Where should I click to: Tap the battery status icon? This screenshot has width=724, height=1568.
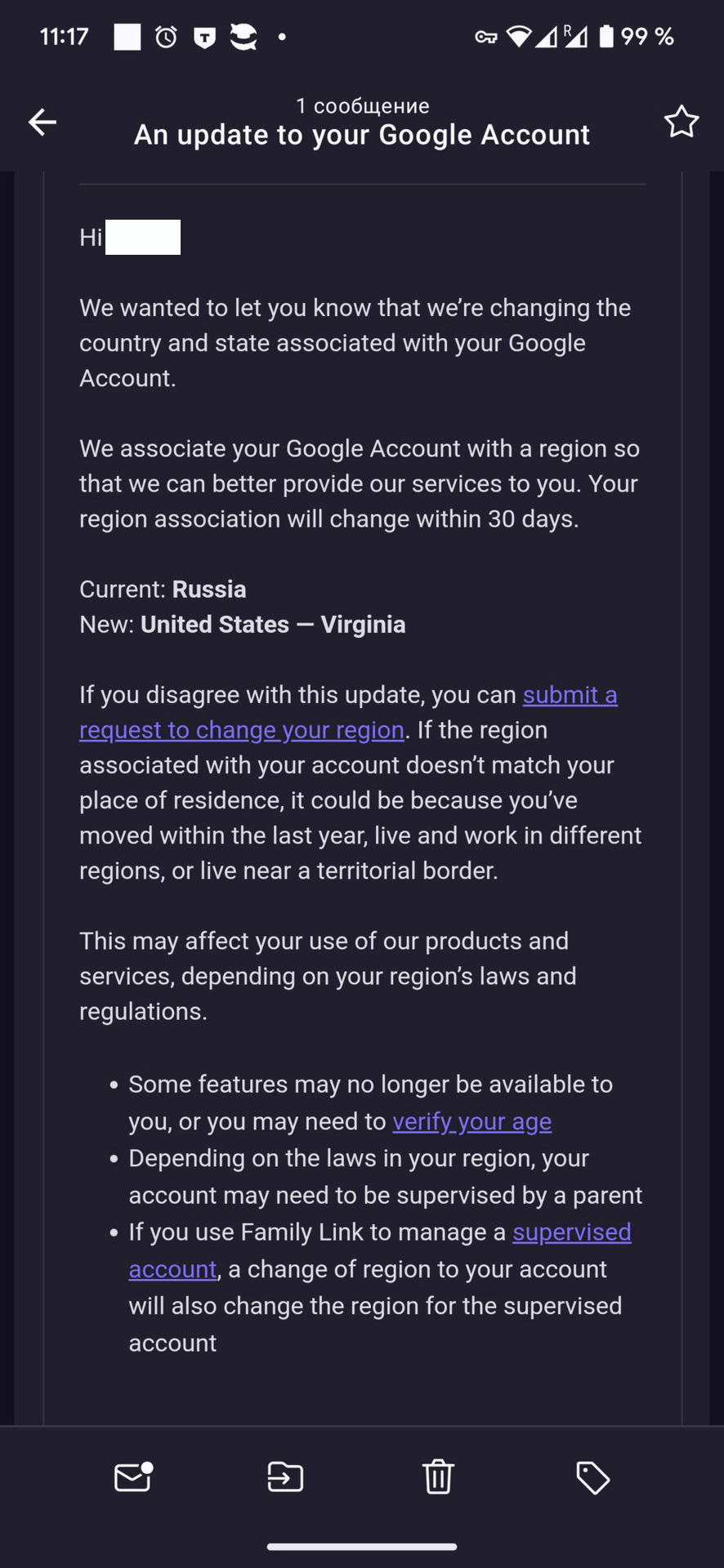click(x=606, y=37)
